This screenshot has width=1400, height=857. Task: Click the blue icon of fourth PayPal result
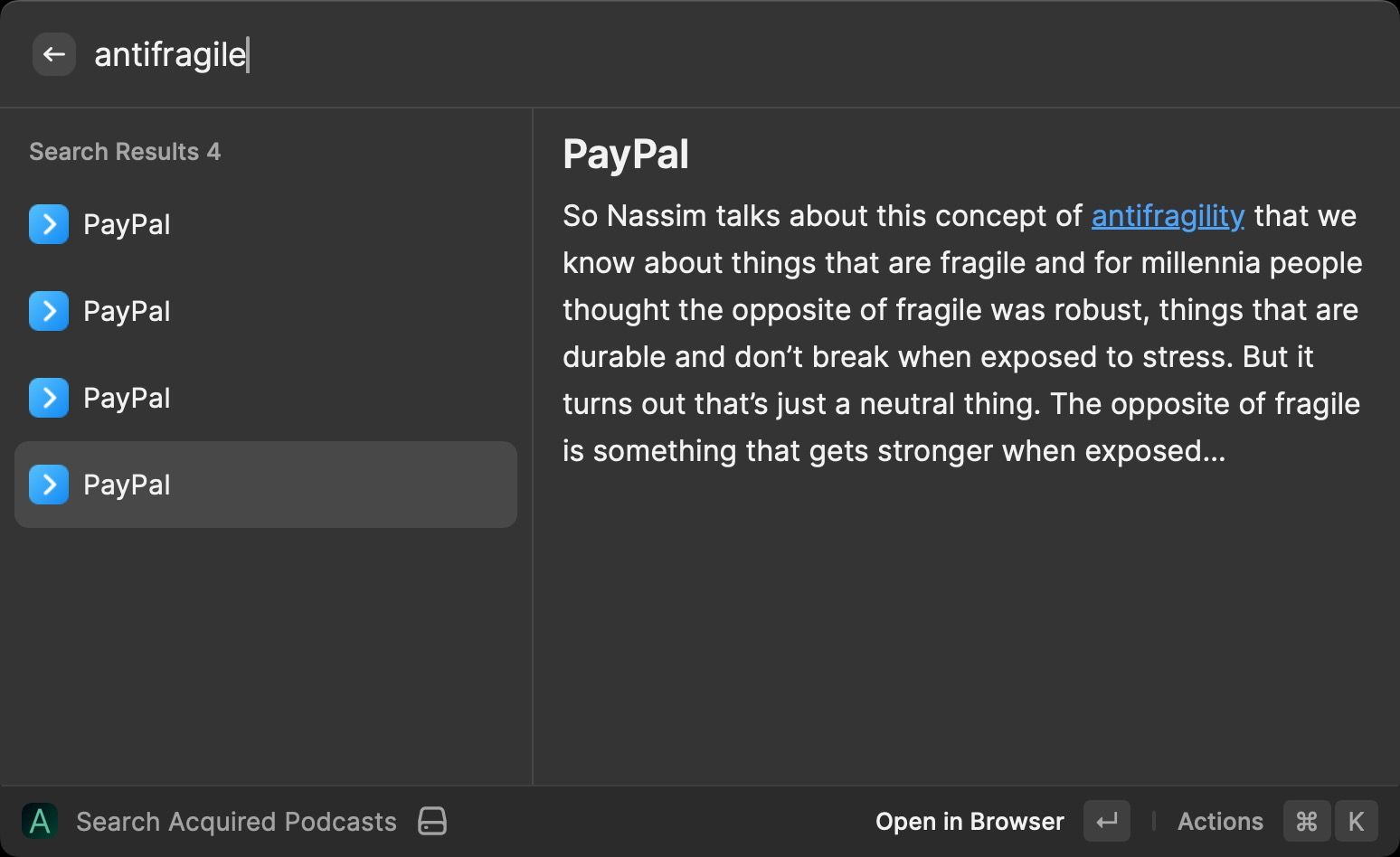tap(49, 485)
